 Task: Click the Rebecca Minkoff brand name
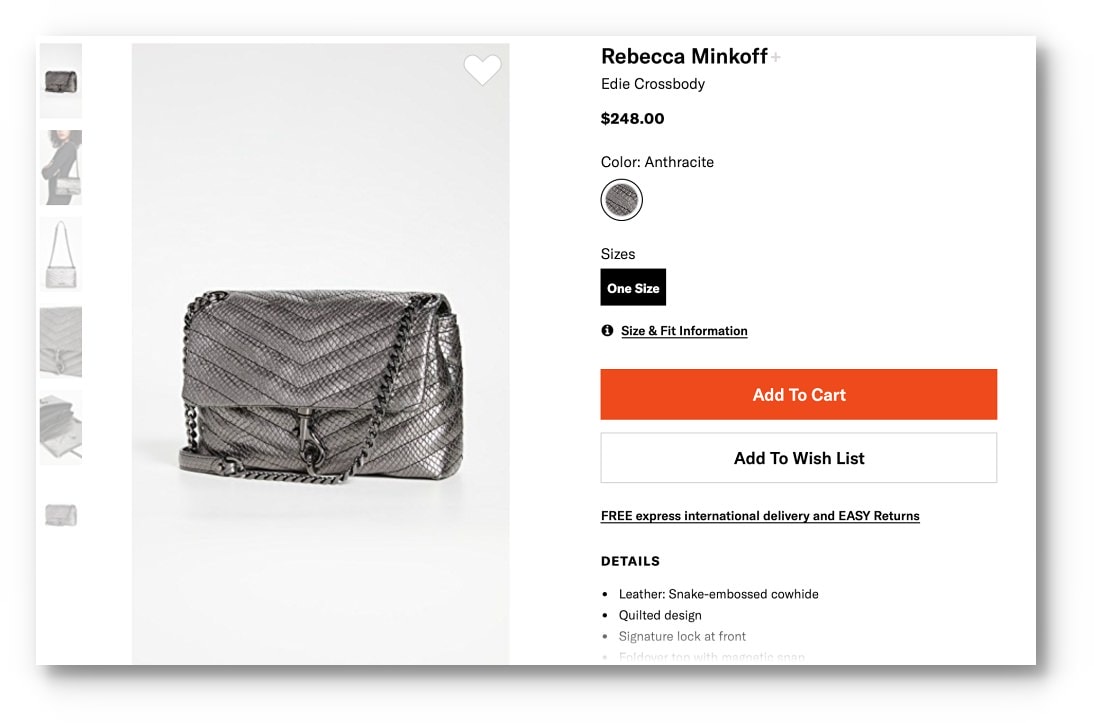pyautogui.click(x=684, y=56)
